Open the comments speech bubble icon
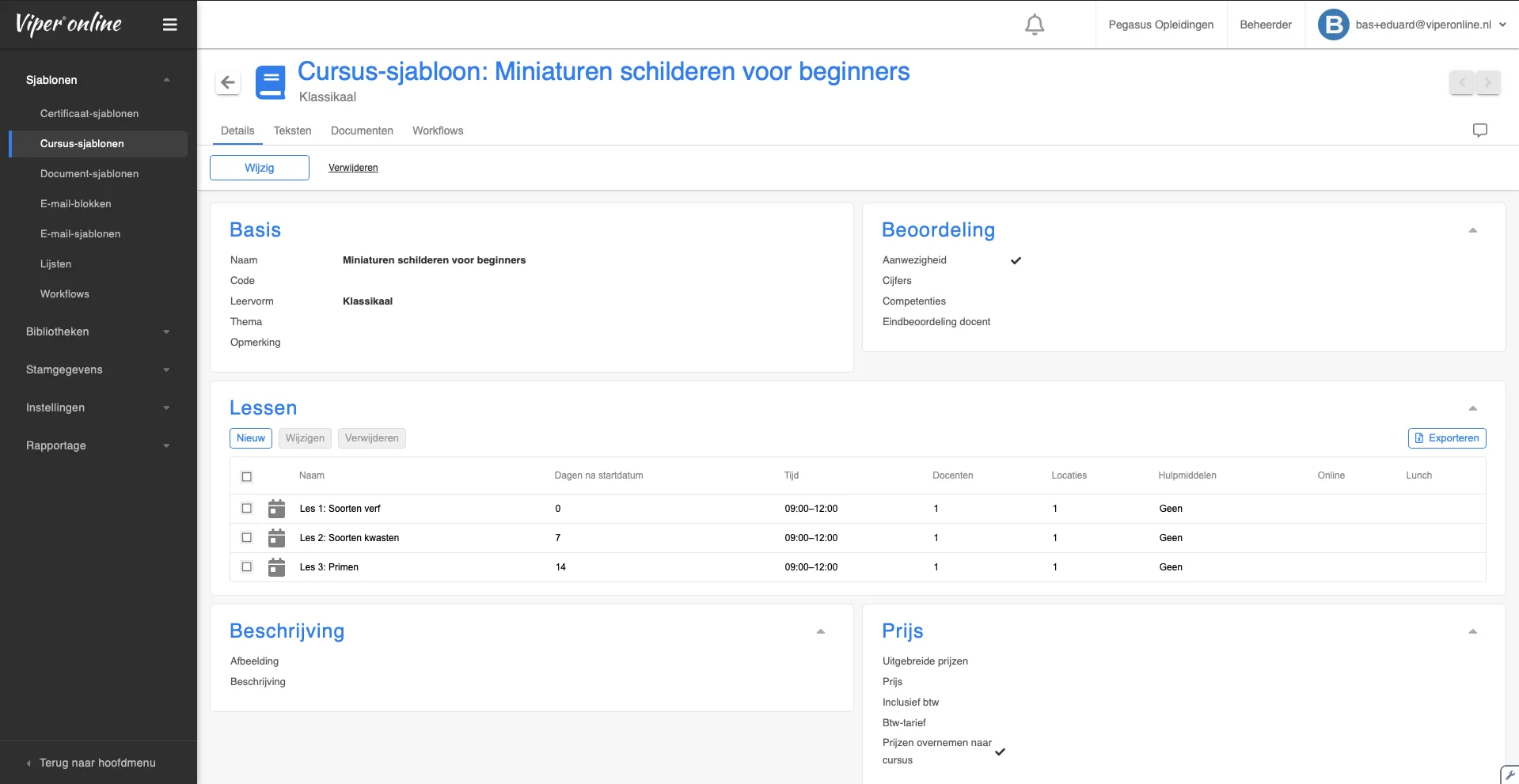1519x784 pixels. pos(1479,131)
